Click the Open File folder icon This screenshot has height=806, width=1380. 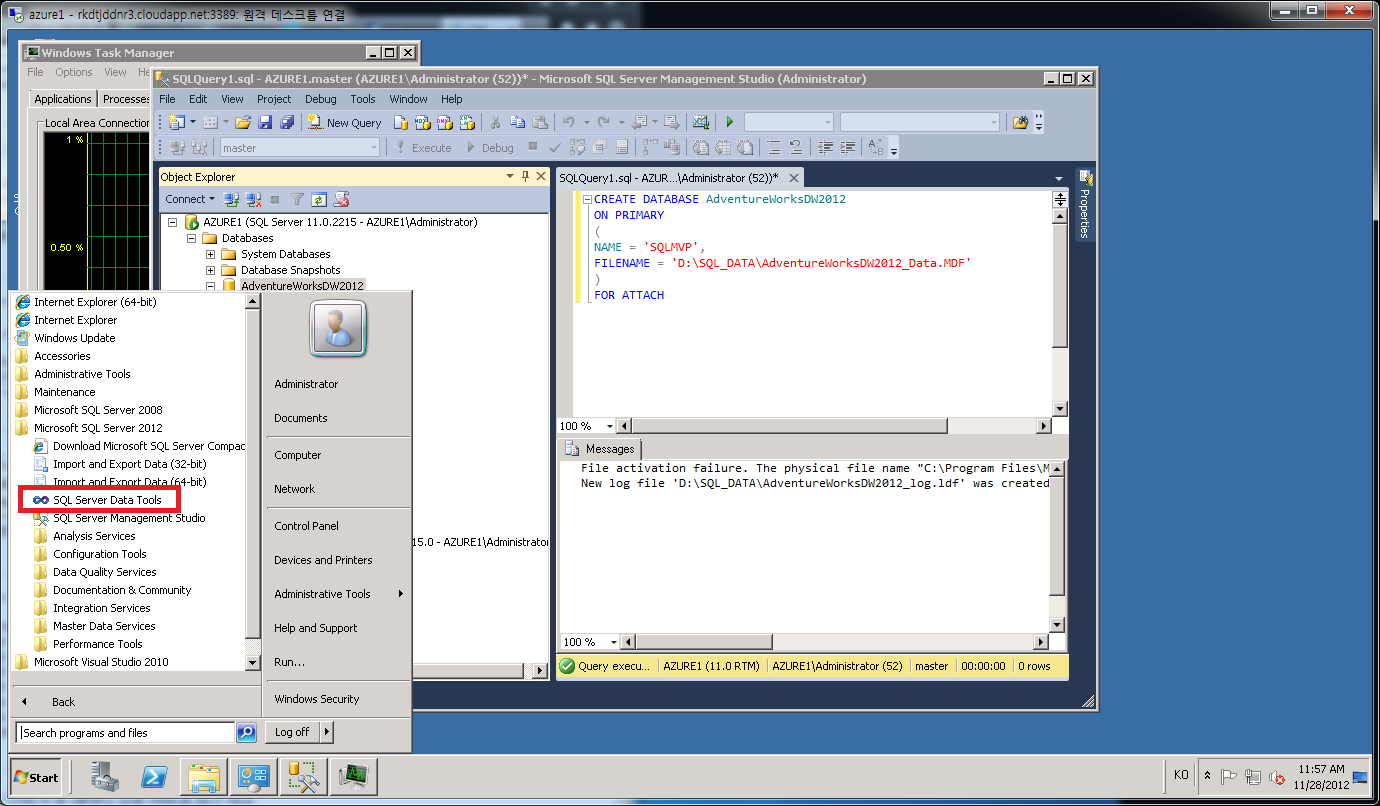(243, 122)
